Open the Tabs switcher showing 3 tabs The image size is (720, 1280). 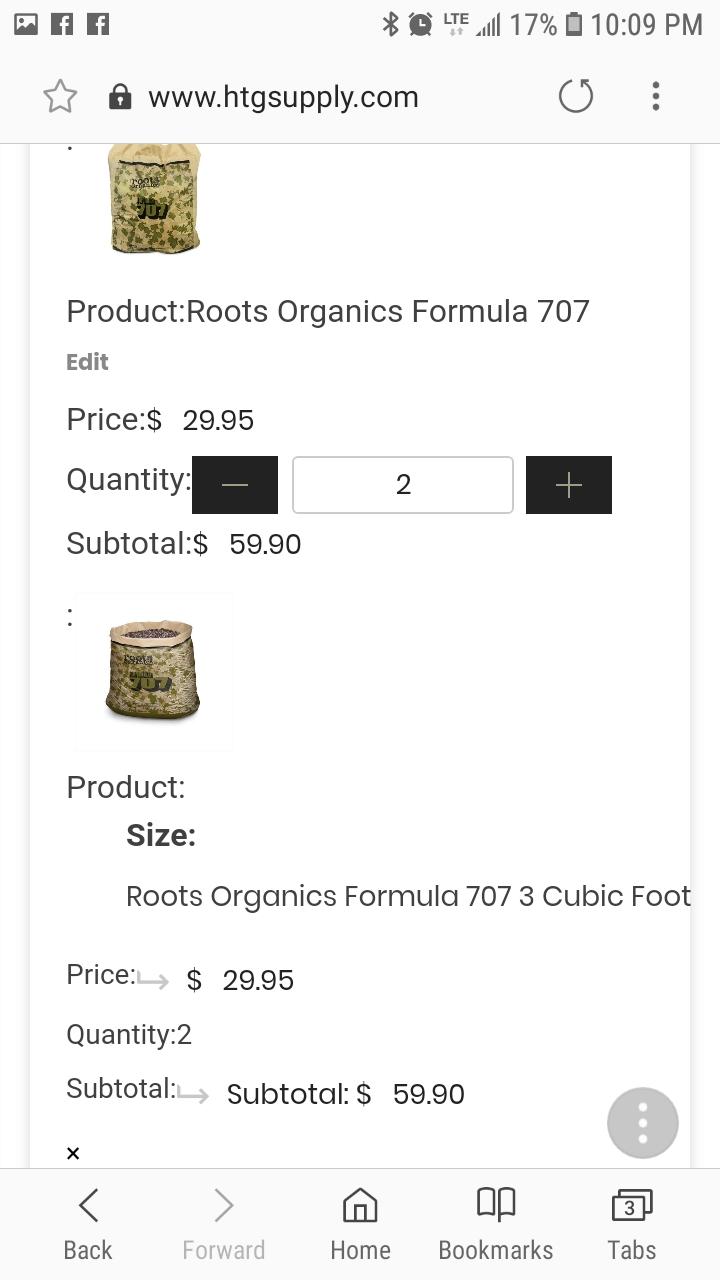[x=631, y=1224]
